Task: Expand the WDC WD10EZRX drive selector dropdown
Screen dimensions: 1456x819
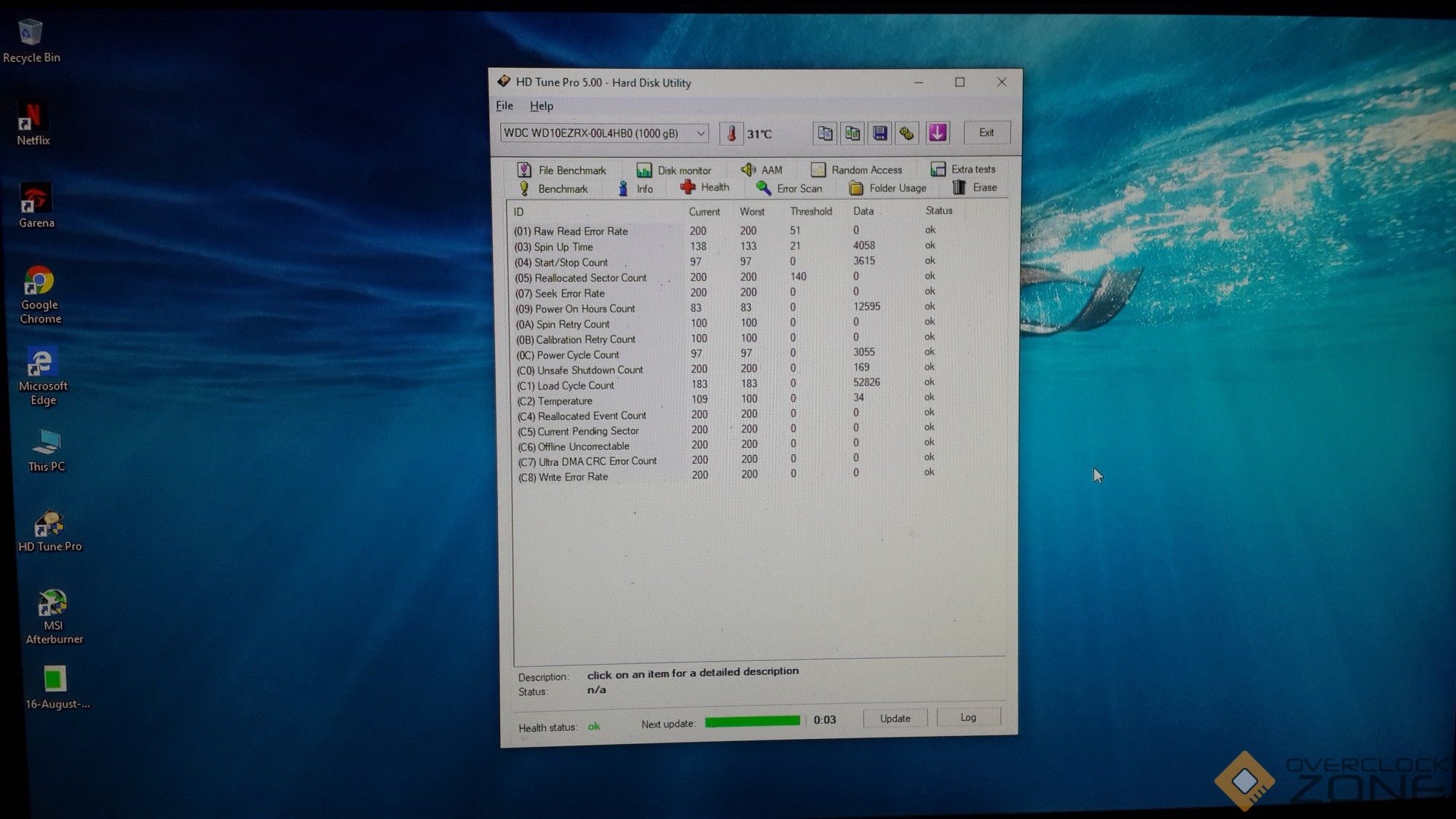Action: [700, 133]
